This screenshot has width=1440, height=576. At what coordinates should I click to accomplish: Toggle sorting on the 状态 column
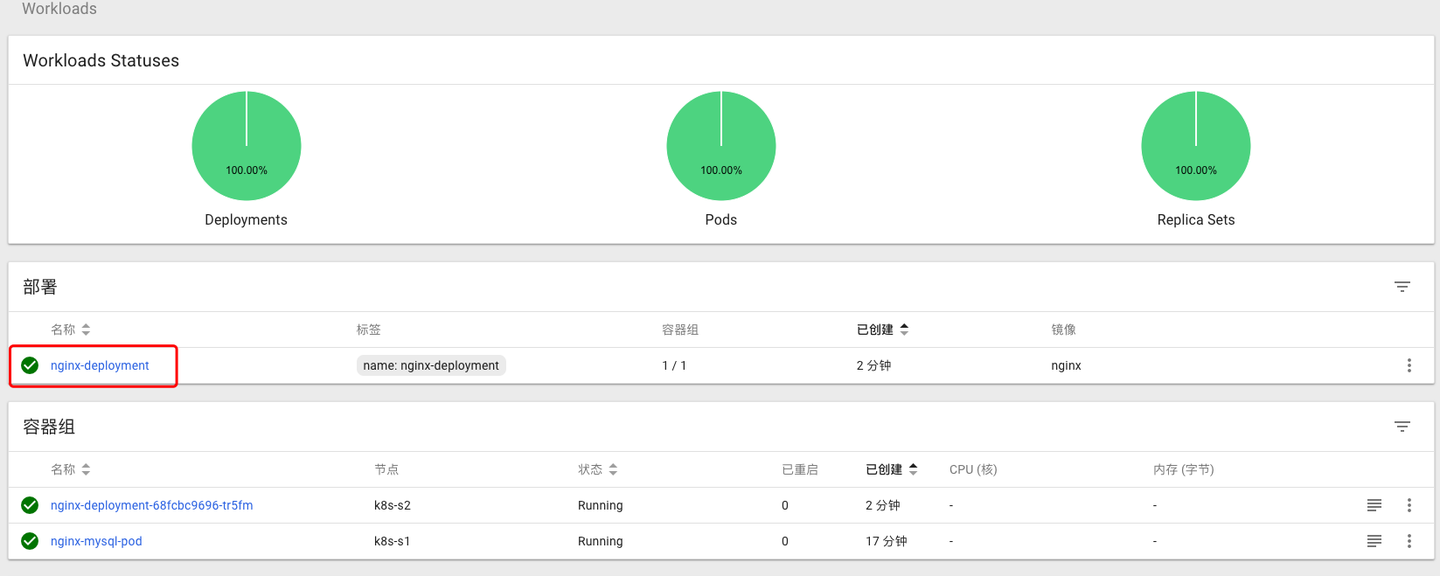pyautogui.click(x=599, y=469)
